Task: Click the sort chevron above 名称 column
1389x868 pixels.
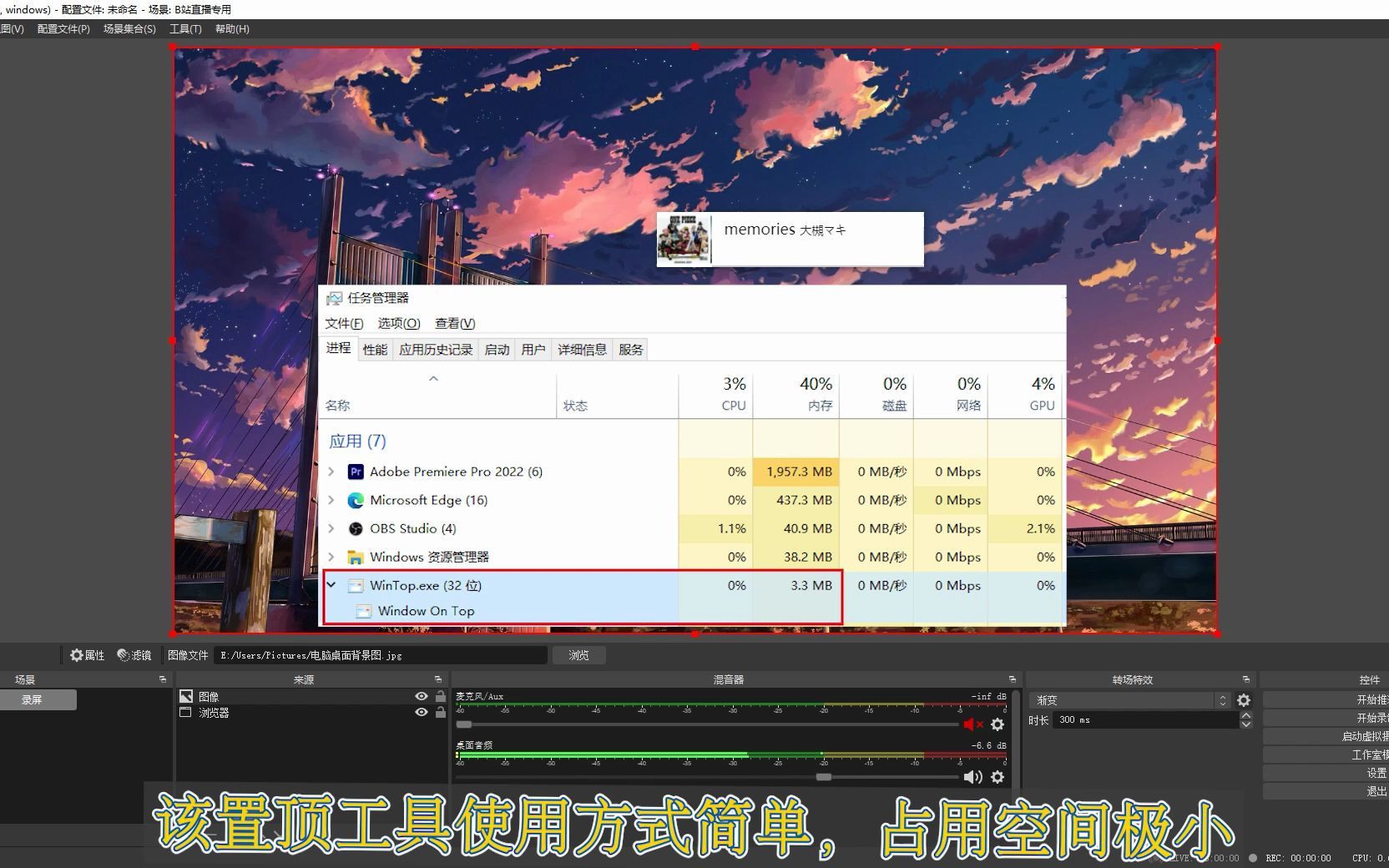Action: tap(433, 379)
